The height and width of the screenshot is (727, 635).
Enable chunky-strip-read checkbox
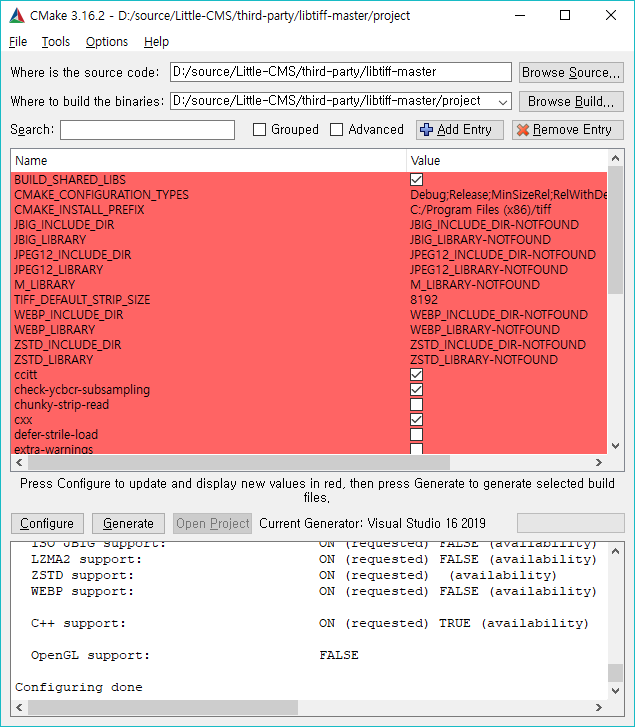[416, 405]
